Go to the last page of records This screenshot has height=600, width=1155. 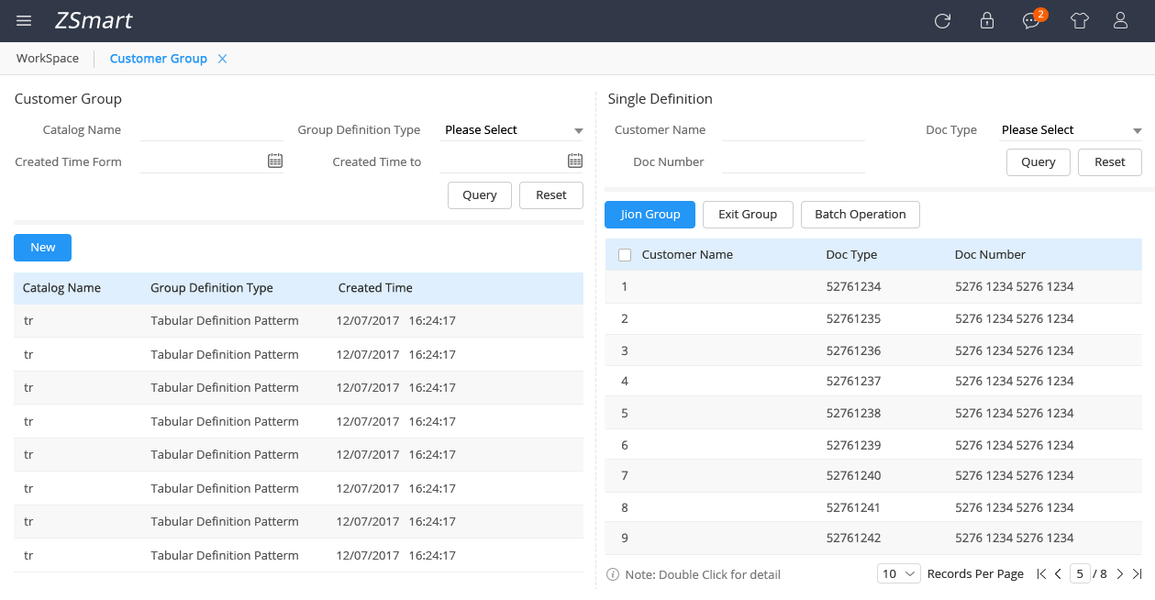point(1137,574)
